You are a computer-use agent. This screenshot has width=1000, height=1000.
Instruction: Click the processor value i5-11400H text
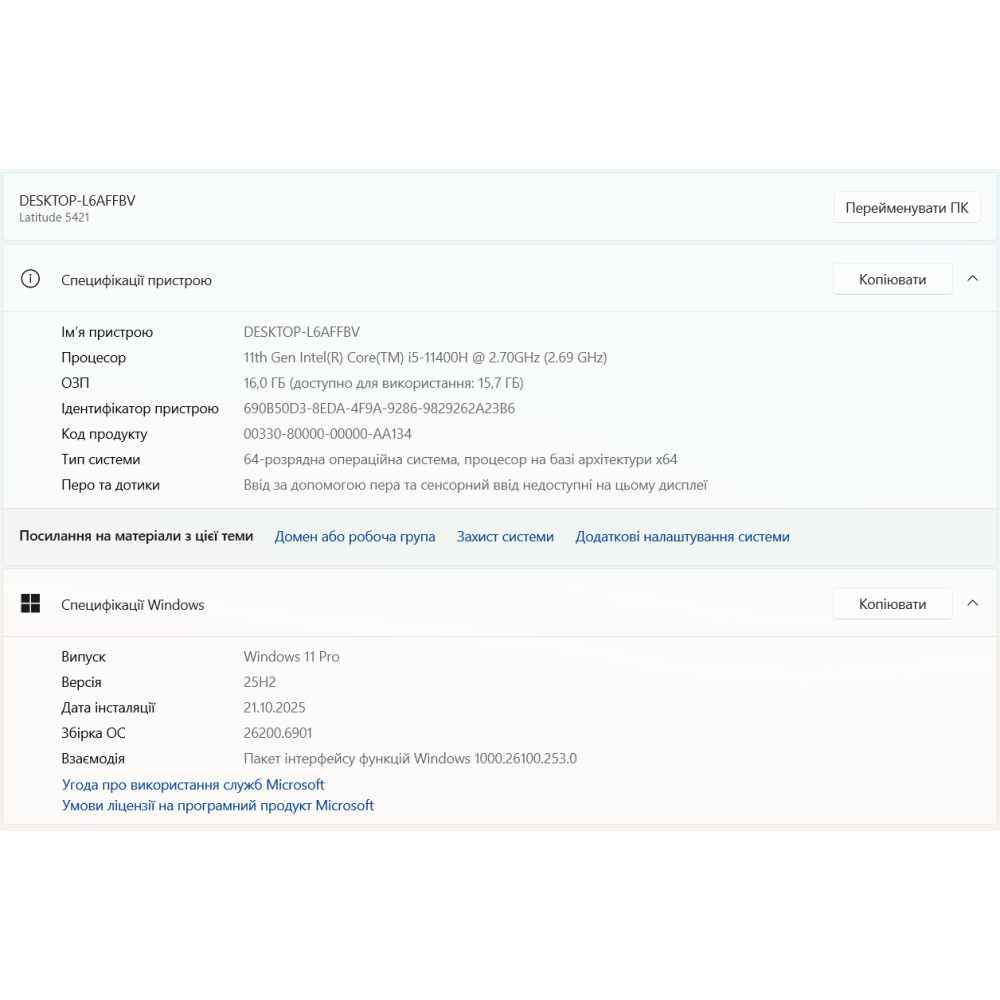coord(425,358)
